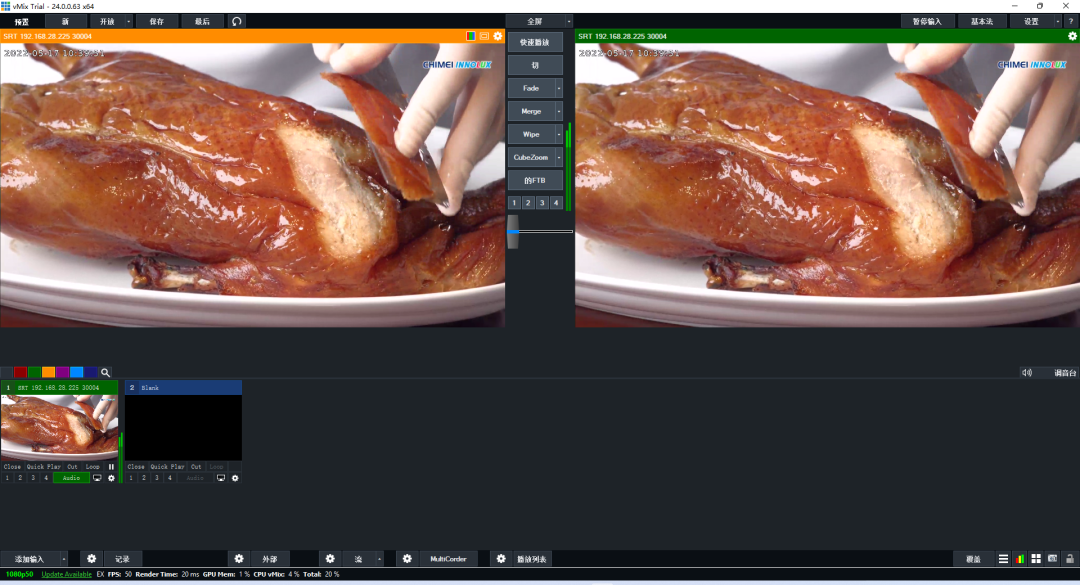
Task: Click the undo circular arrow icon
Action: click(236, 21)
